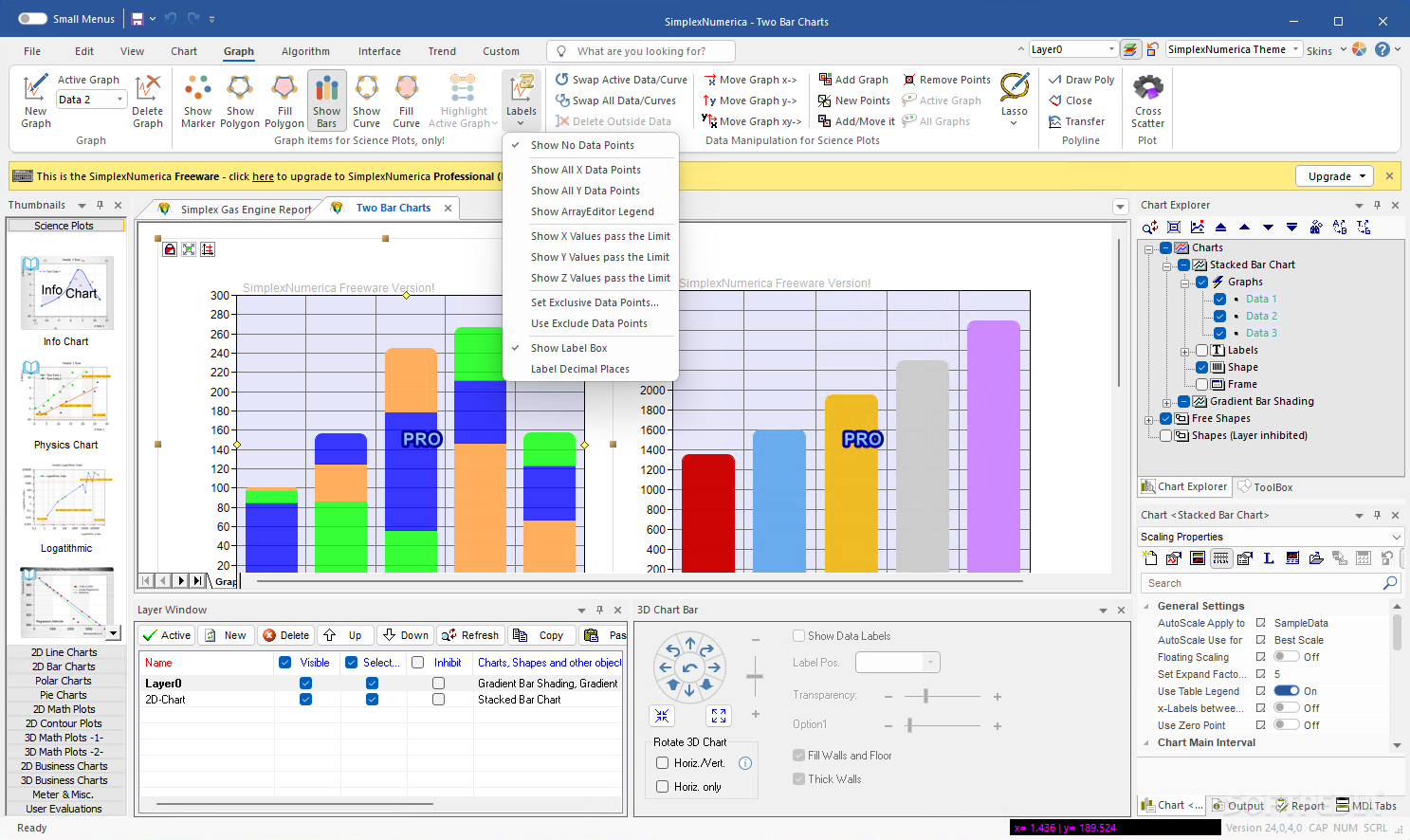The width and height of the screenshot is (1410, 840).
Task: Uncheck the Data 1 graph checkbox
Action: pyautogui.click(x=1219, y=299)
